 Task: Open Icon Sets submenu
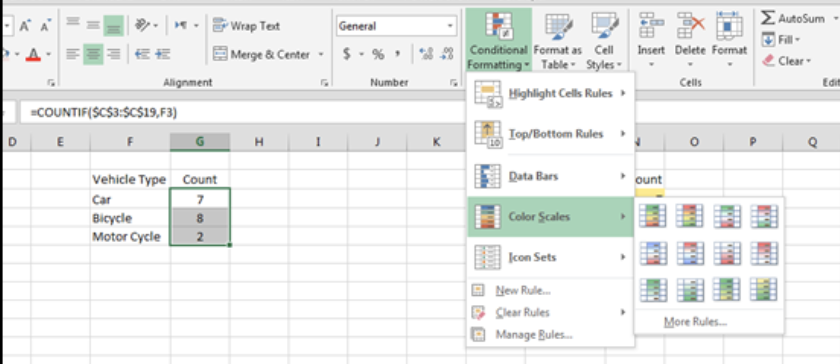point(551,257)
